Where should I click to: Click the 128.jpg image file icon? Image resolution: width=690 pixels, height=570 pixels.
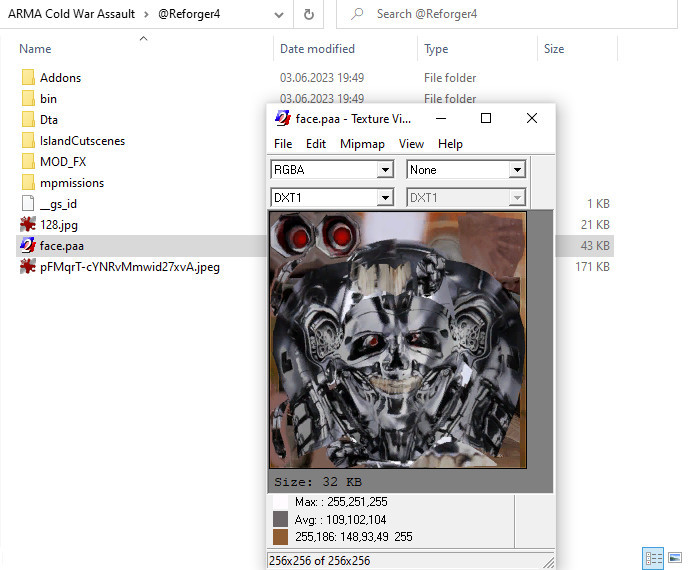tap(28, 224)
